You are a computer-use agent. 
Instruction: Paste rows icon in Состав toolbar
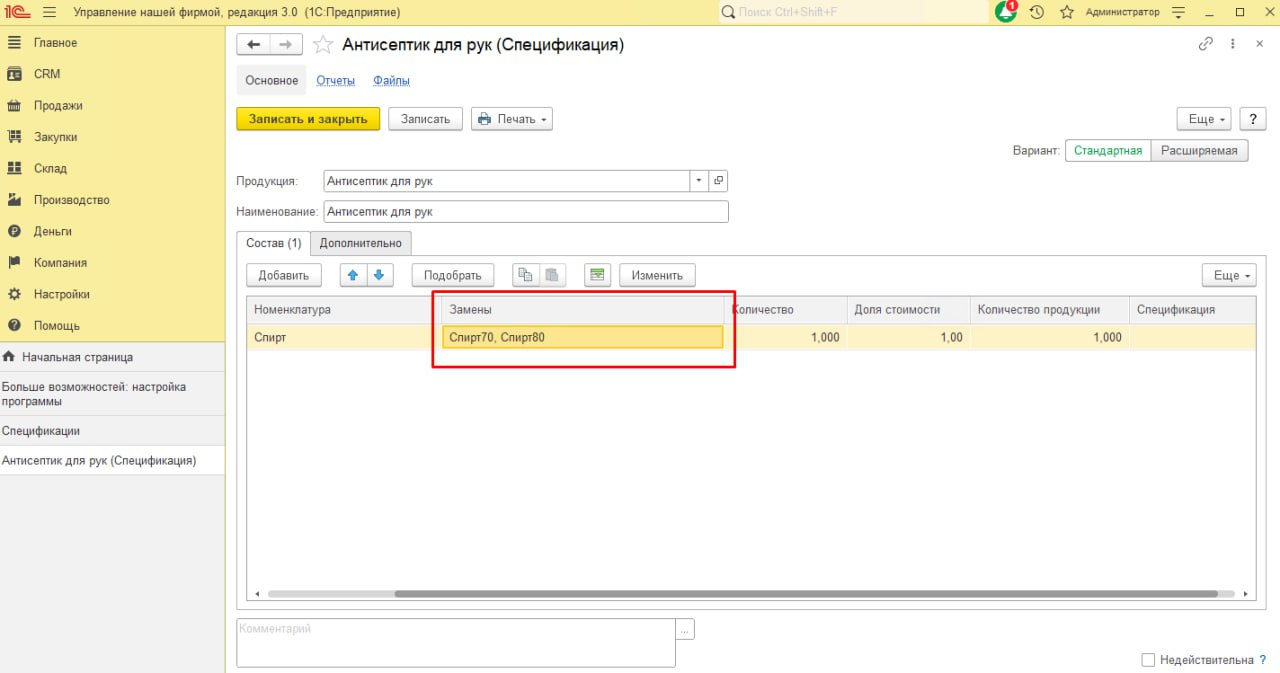552,275
